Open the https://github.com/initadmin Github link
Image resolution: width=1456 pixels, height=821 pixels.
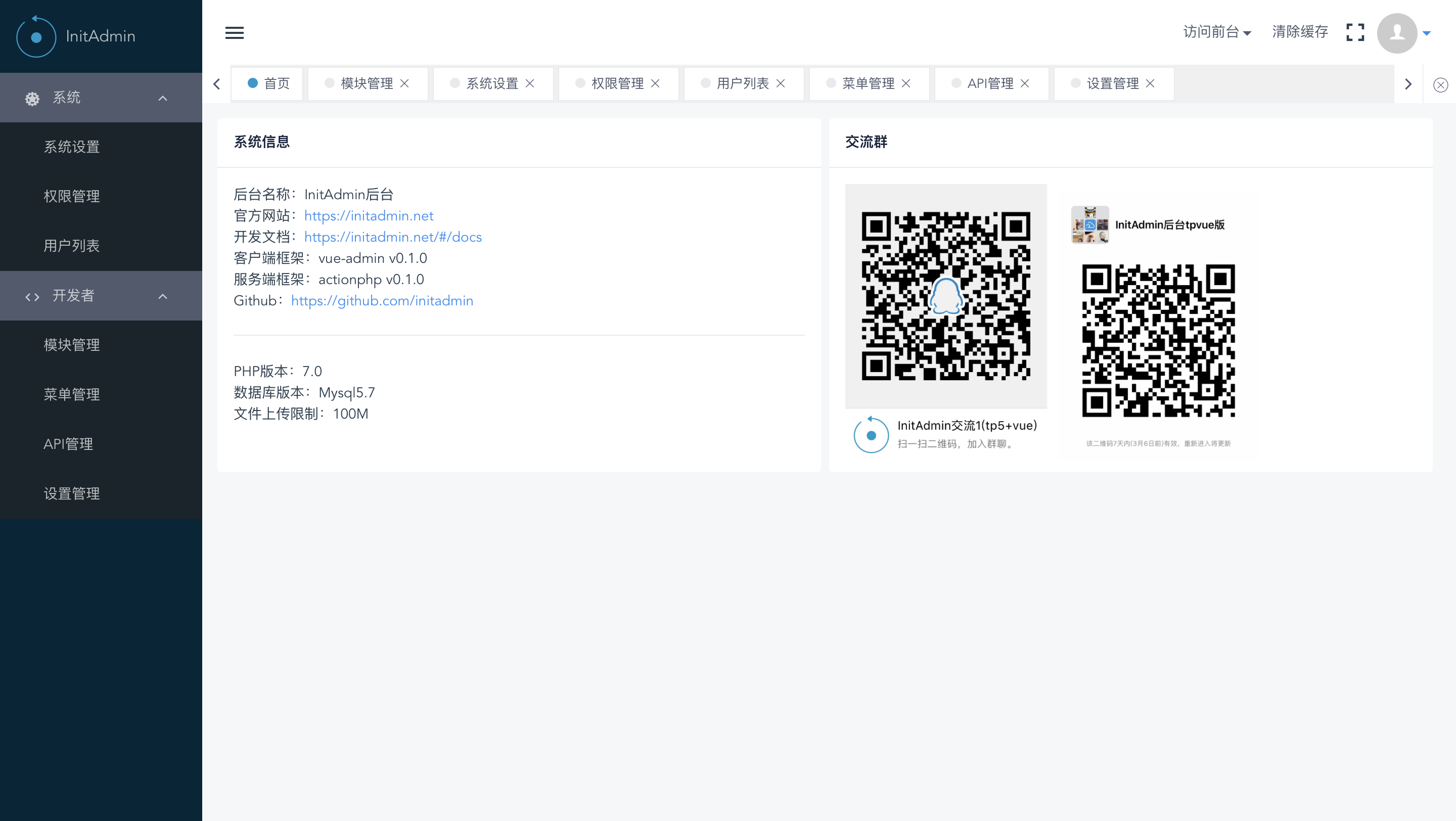[x=382, y=301]
